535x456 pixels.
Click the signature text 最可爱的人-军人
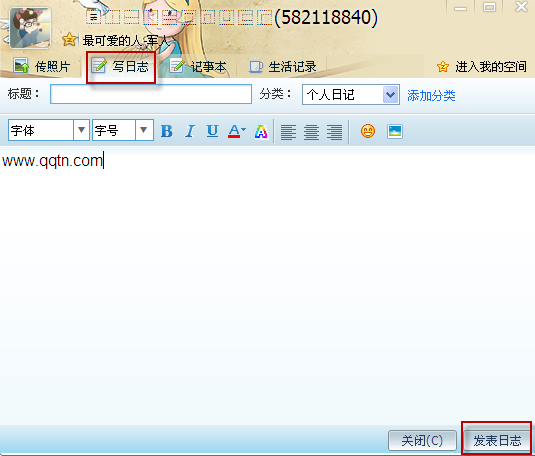tap(126, 41)
